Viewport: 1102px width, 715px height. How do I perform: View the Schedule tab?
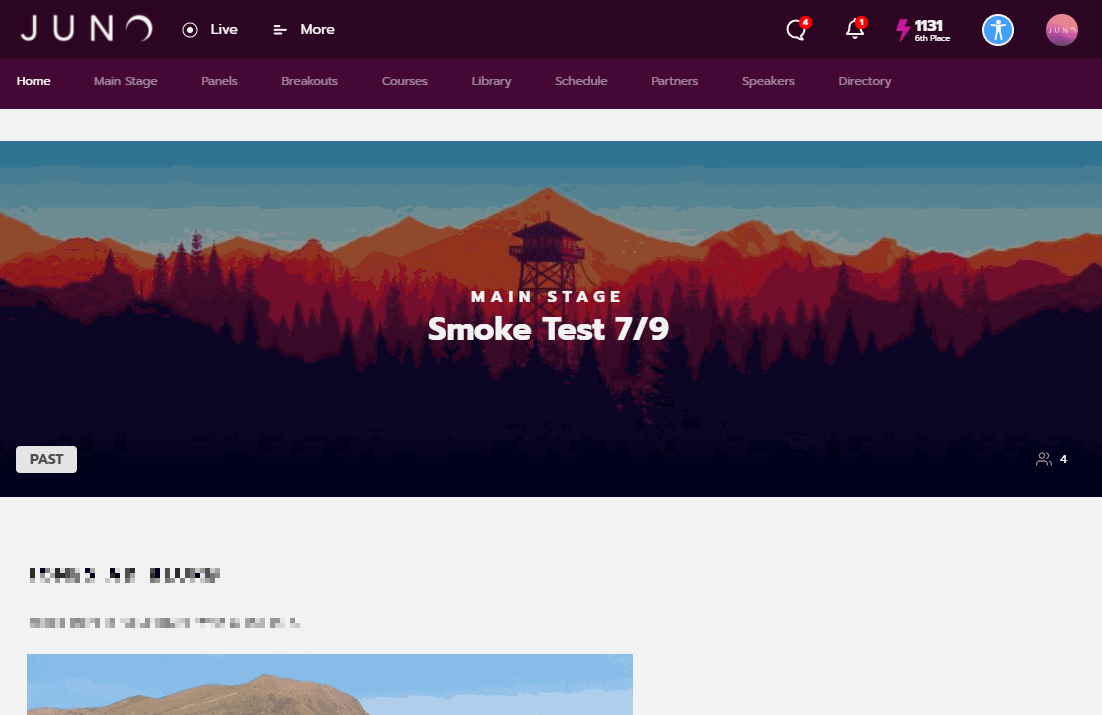pyautogui.click(x=581, y=81)
